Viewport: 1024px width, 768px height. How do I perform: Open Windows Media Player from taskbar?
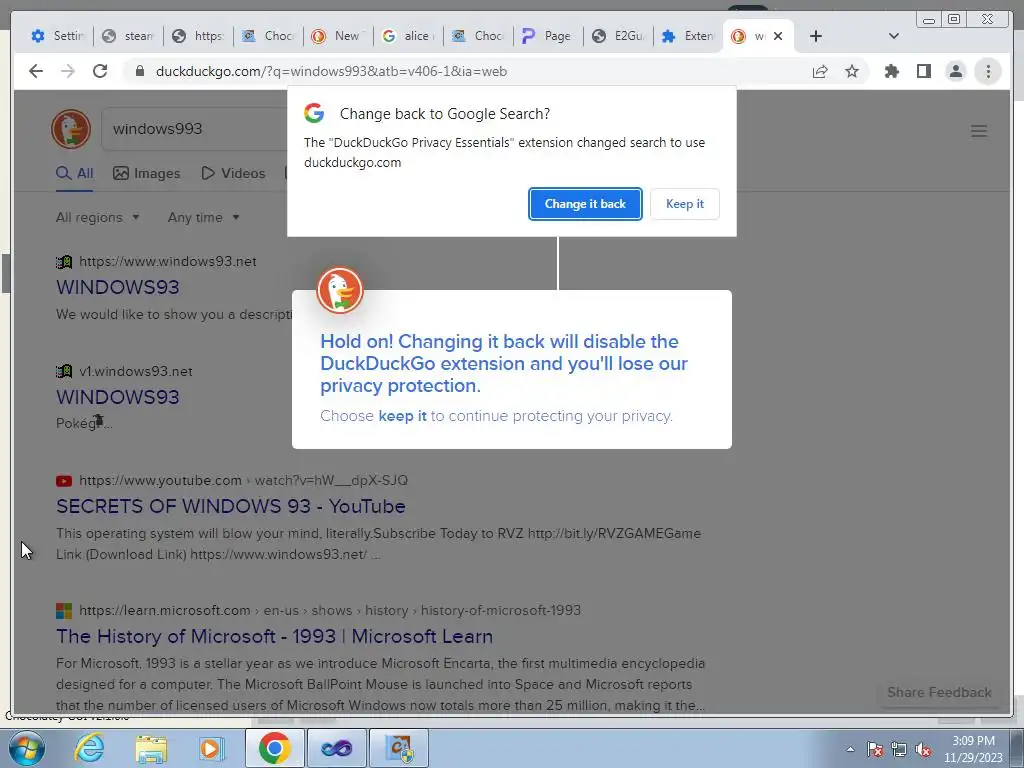coord(212,748)
